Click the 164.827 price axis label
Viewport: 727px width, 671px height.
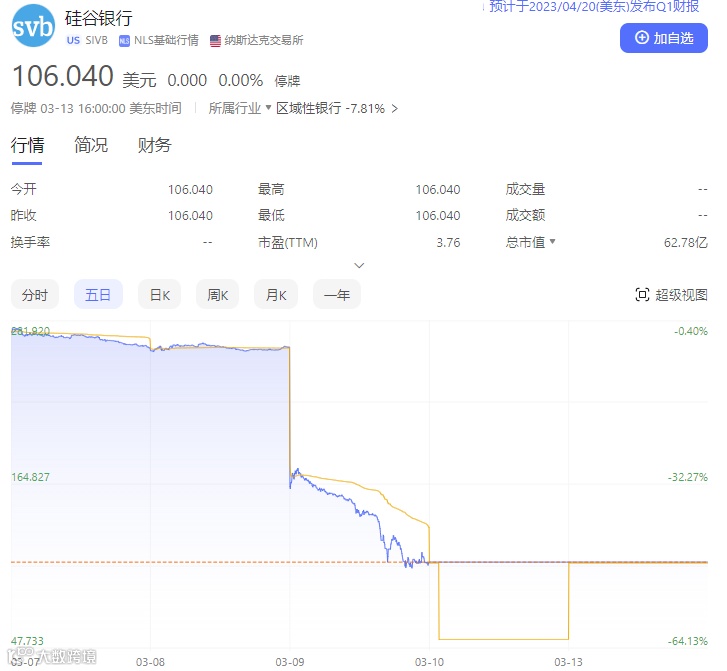coord(30,477)
